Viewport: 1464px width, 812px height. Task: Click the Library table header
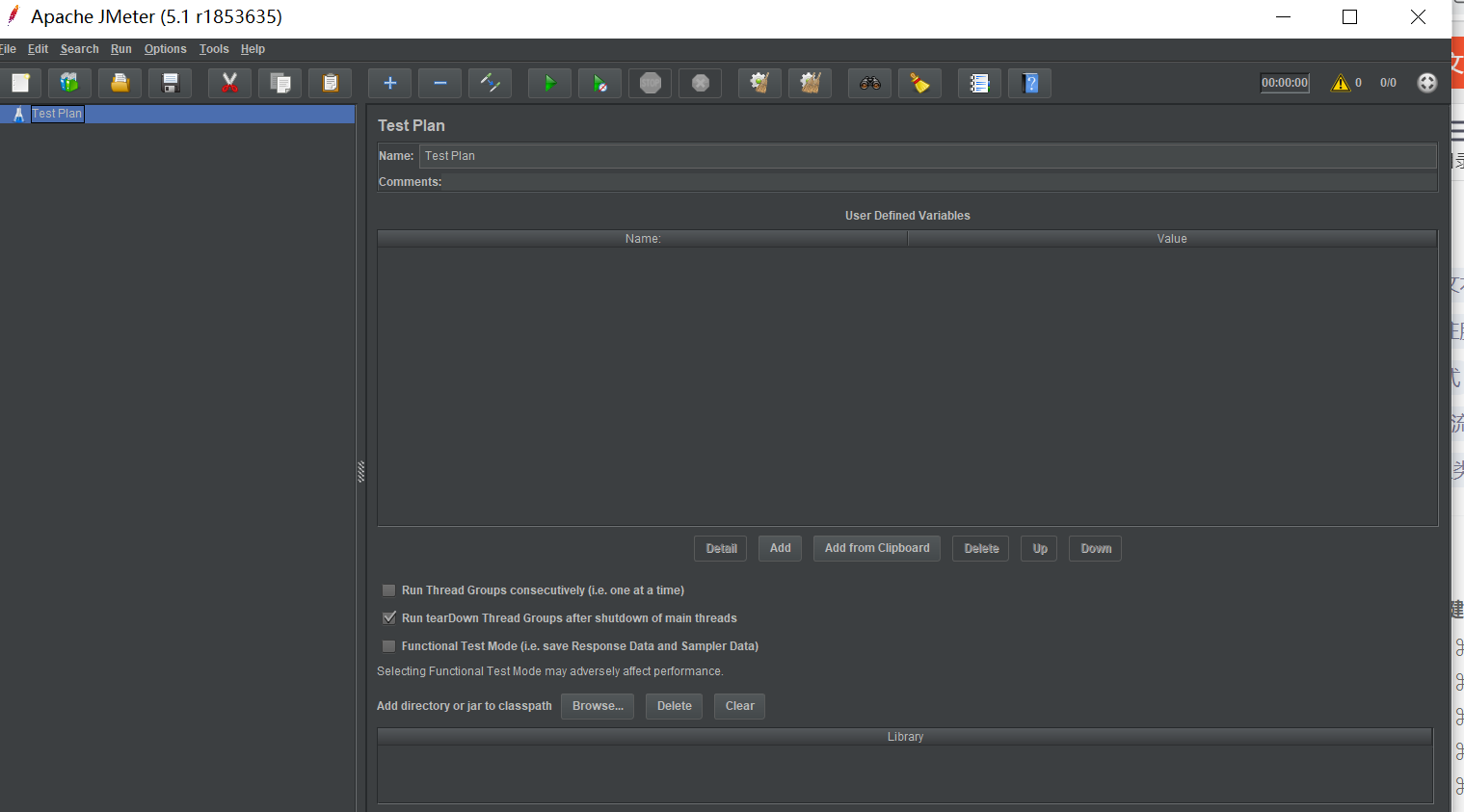[x=905, y=737]
